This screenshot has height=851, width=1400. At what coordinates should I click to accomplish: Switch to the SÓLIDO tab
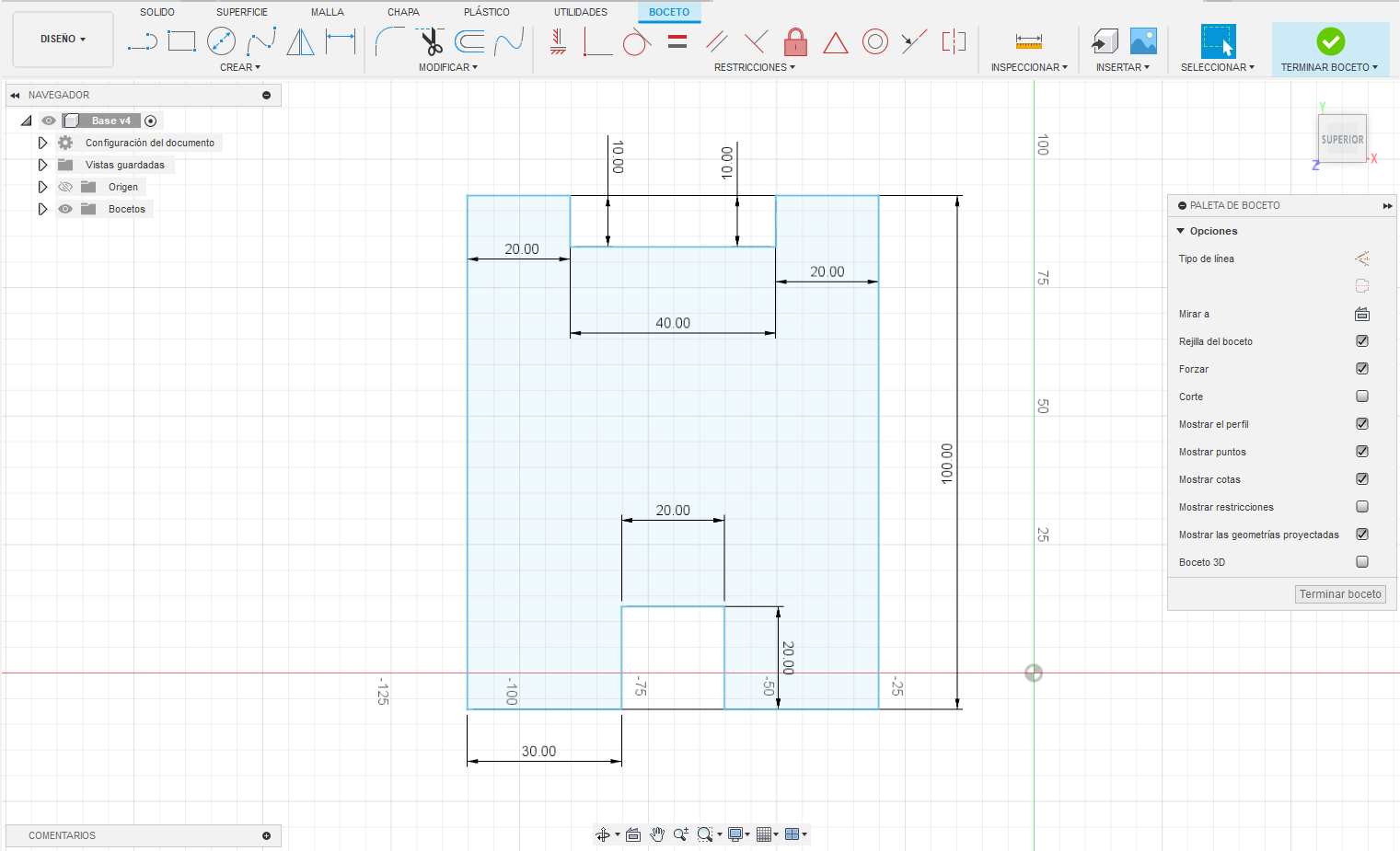point(157,12)
